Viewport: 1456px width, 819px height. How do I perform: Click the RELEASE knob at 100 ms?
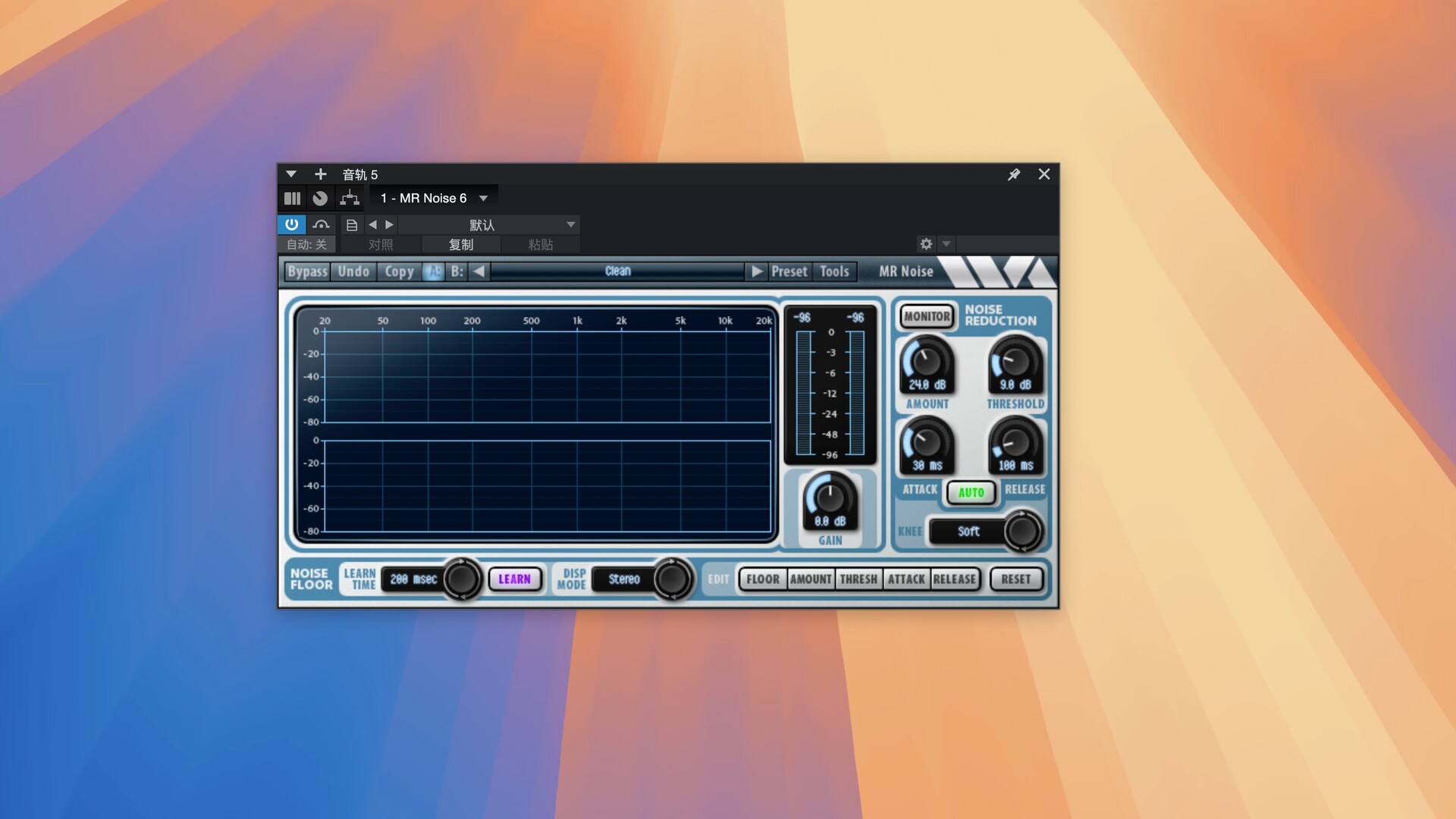[x=1015, y=442]
